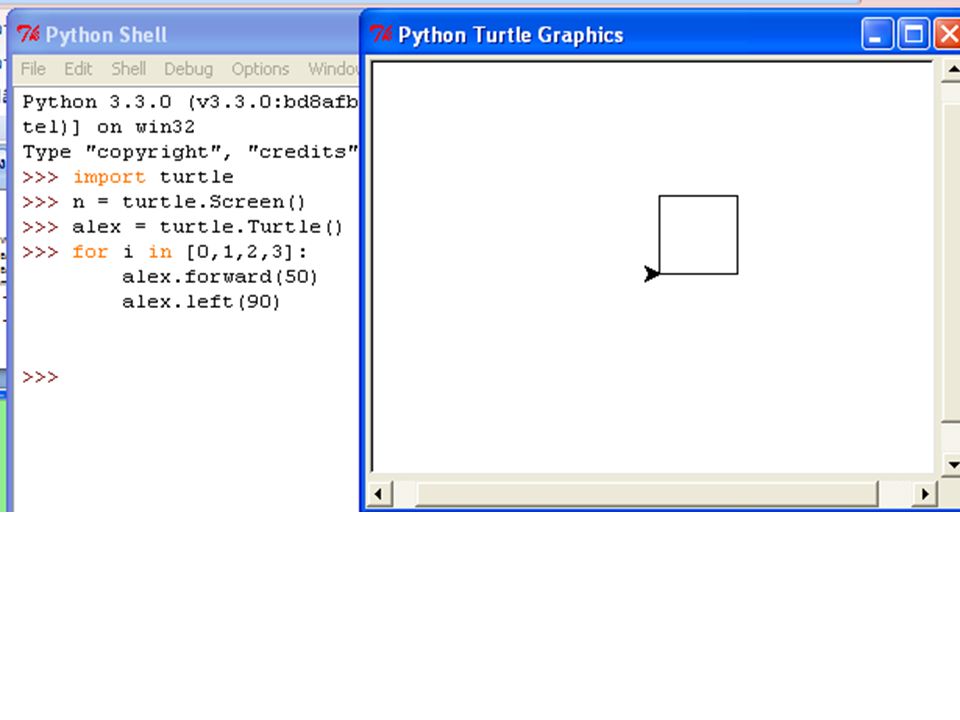
Task: Open the Shell menu in Python Shell
Action: coord(129,69)
